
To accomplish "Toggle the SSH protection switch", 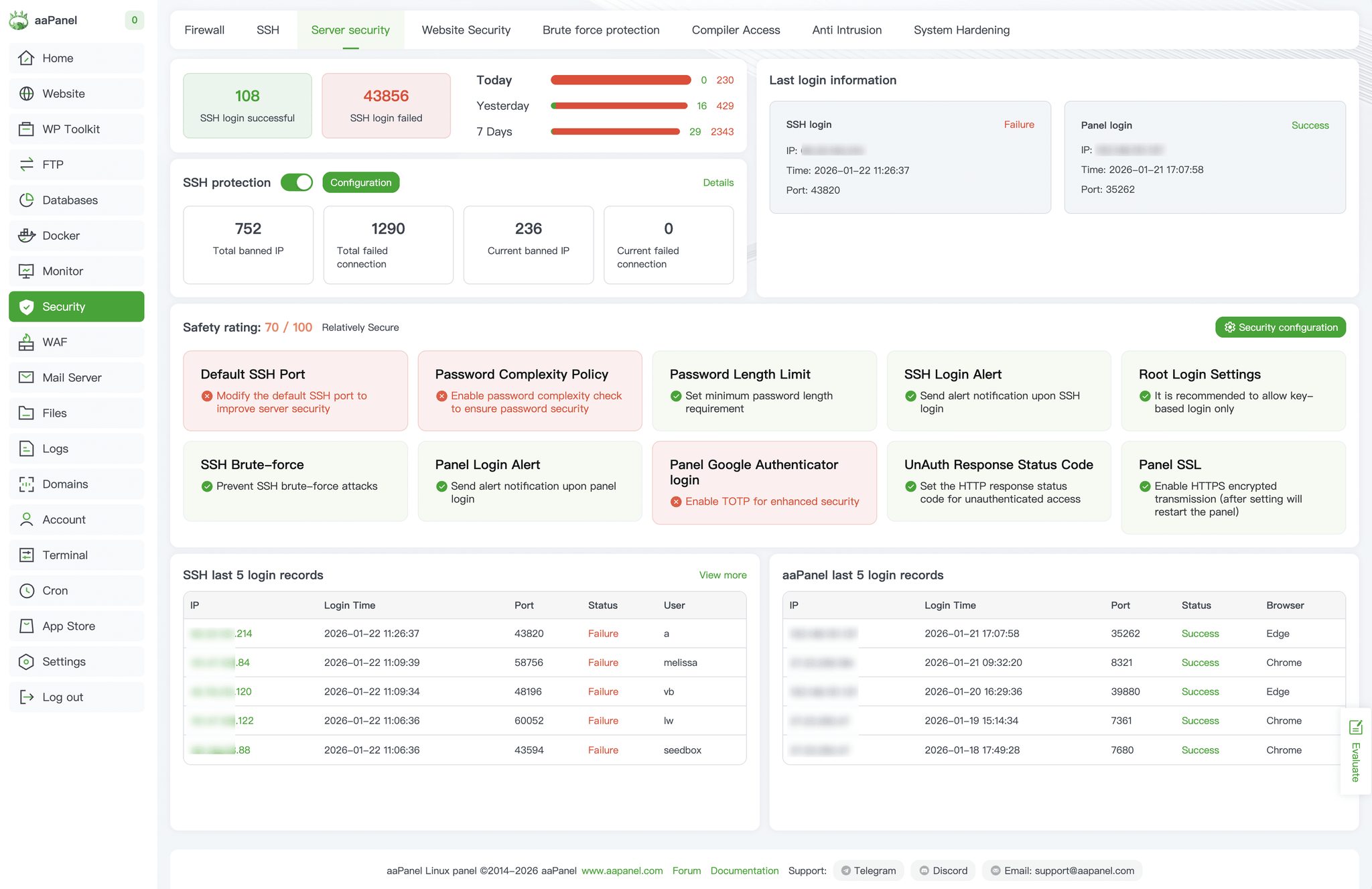I will click(297, 182).
